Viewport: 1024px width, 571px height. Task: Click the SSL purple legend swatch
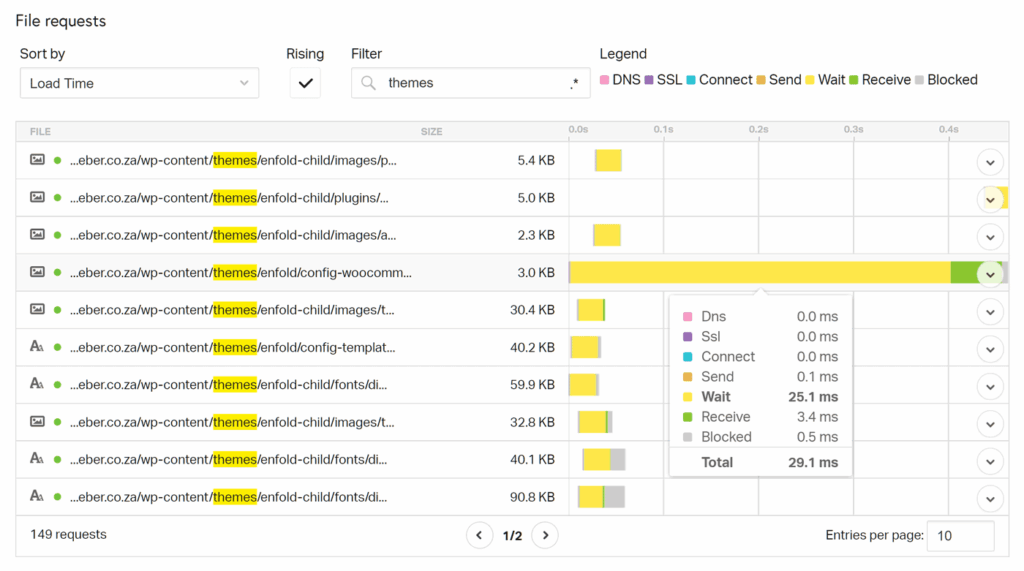(649, 80)
